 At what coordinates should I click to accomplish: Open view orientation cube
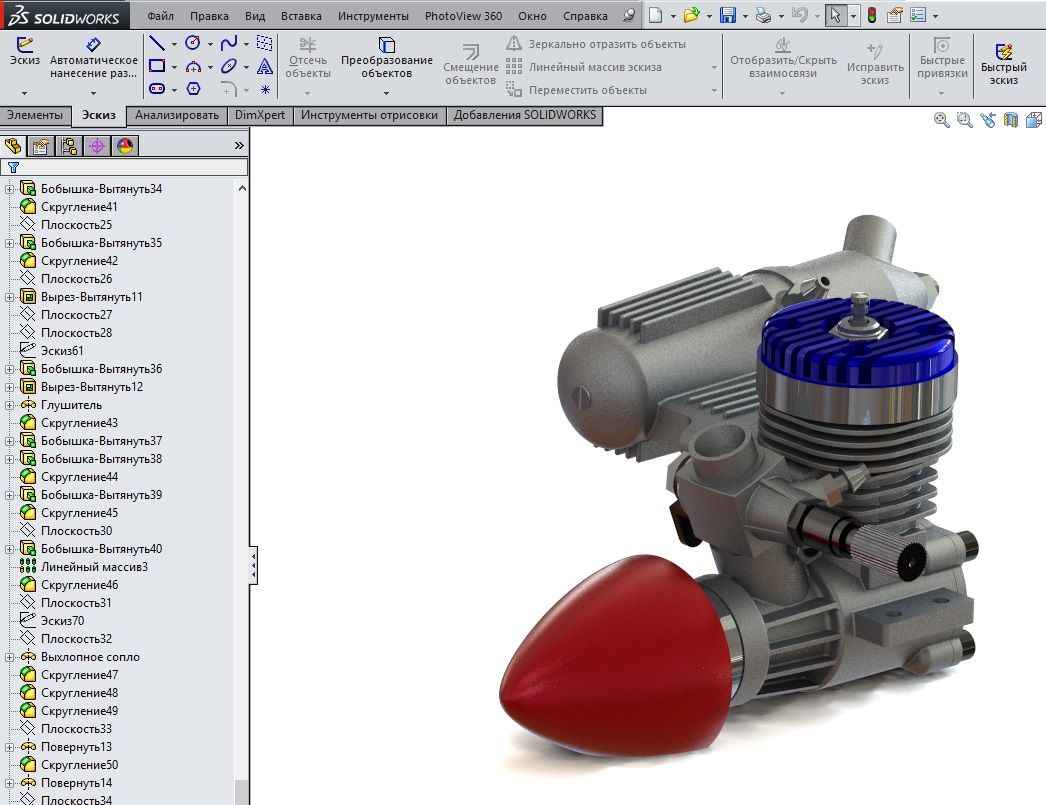1034,120
